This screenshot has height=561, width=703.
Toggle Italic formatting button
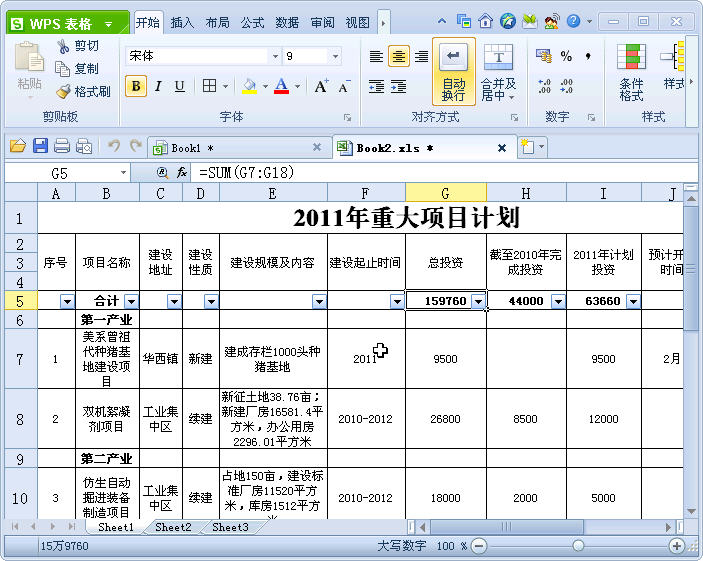[x=158, y=86]
